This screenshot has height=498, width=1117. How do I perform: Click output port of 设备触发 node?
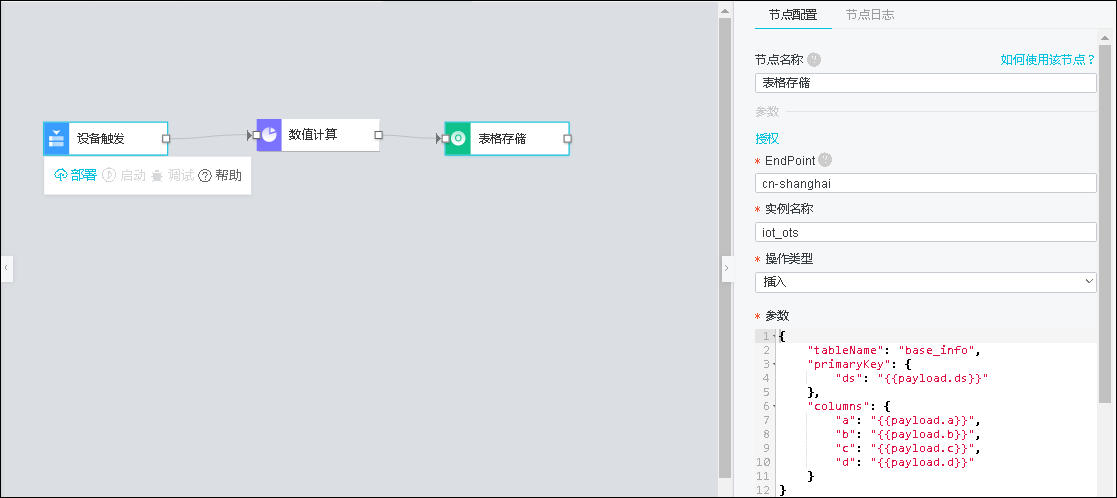pyautogui.click(x=166, y=138)
